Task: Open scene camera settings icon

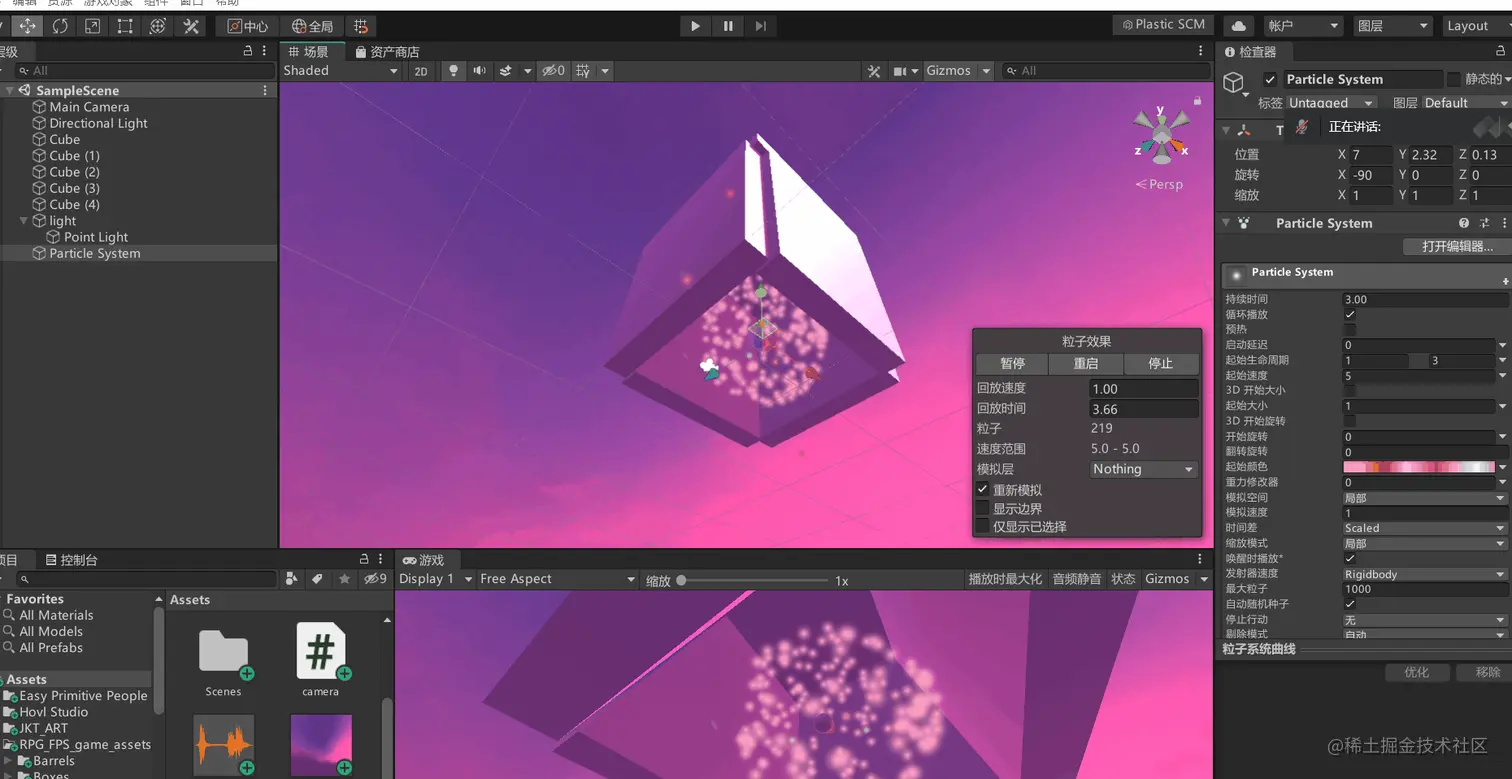Action: [900, 71]
